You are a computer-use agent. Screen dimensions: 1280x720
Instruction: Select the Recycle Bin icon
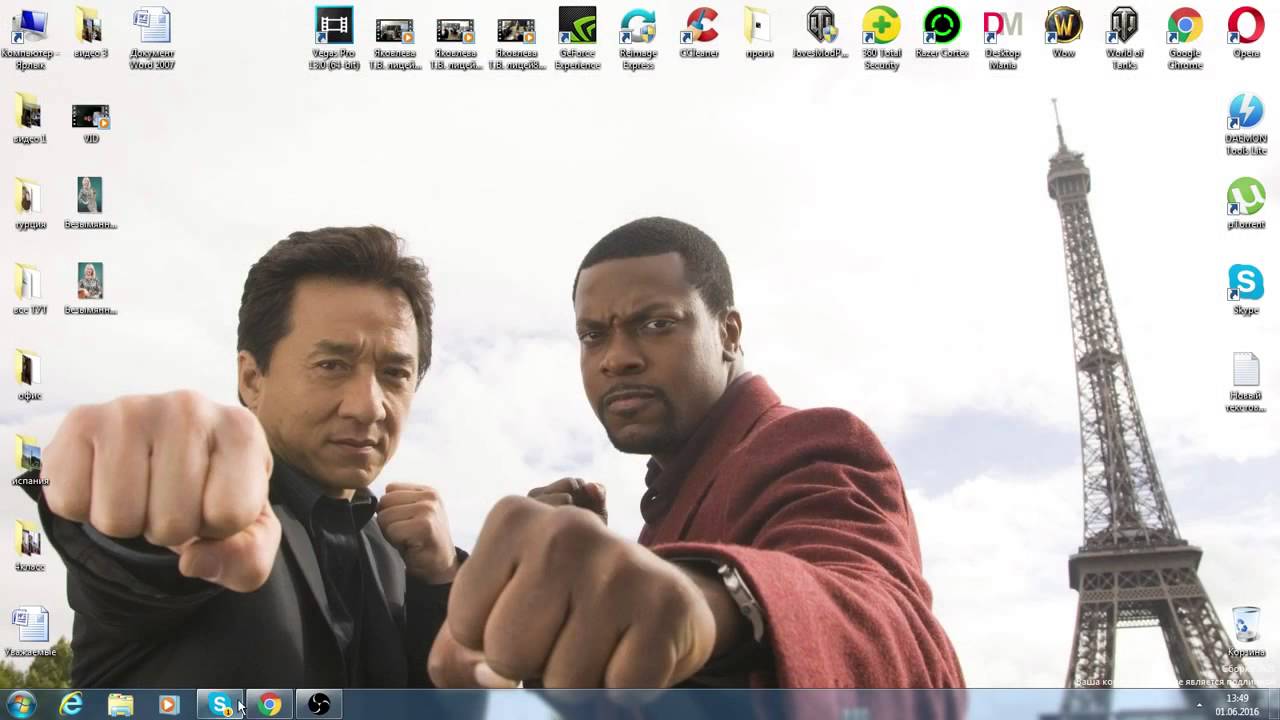pos(1246,632)
